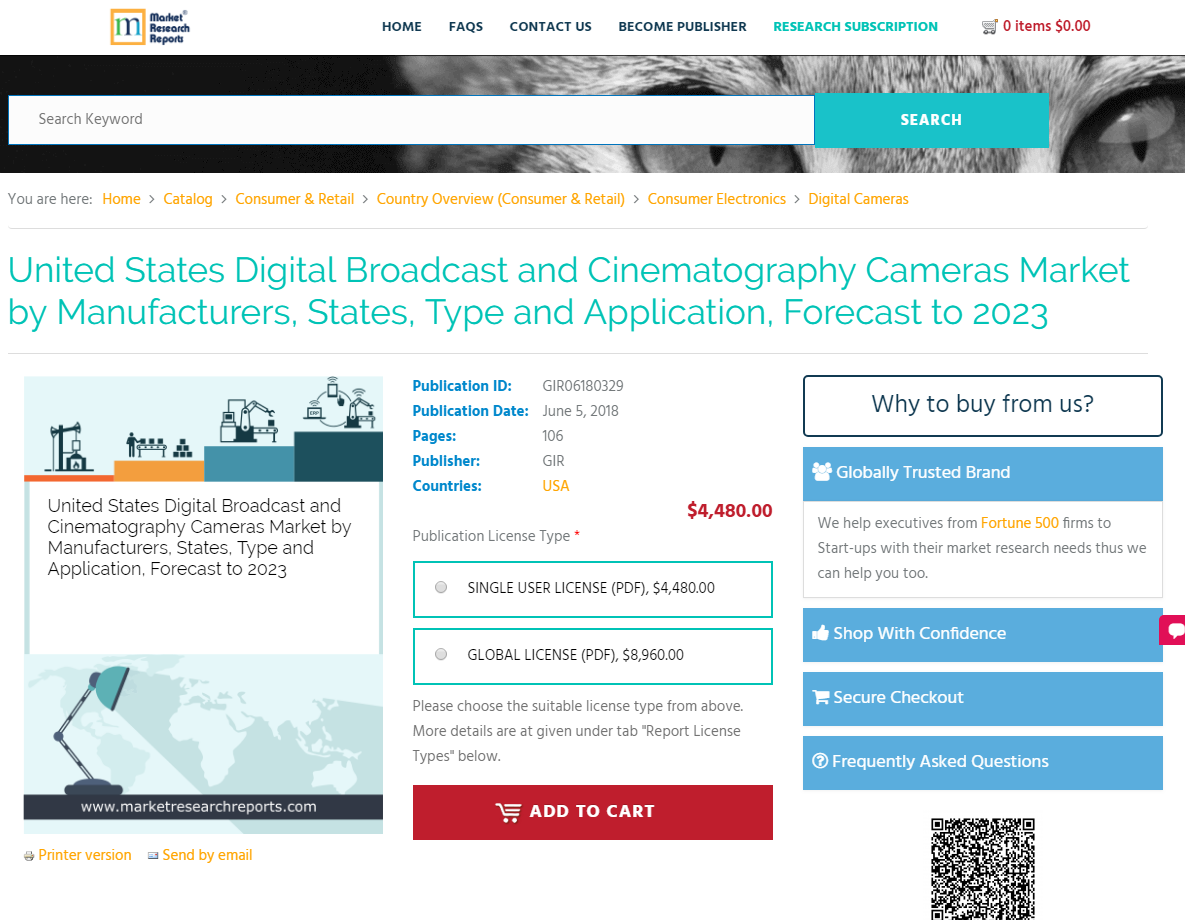Click the Send by email link
Screen dimensions: 1185x920
coord(207,855)
